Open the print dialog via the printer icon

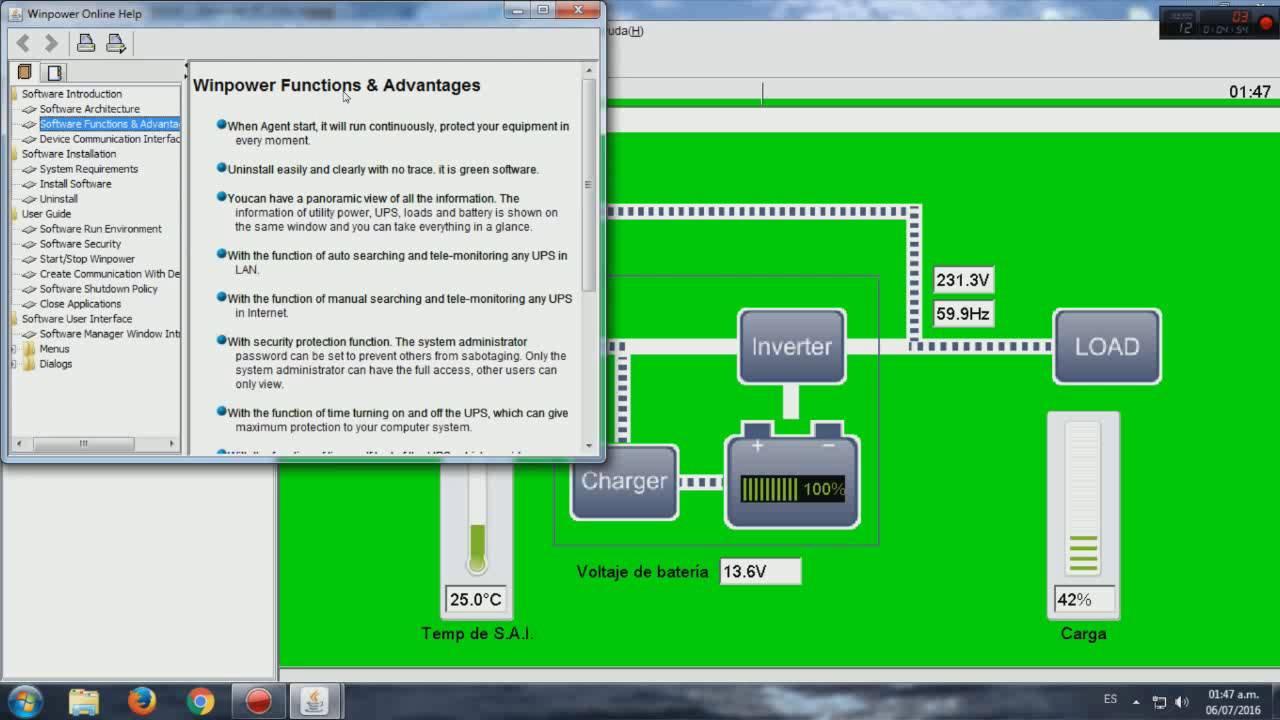86,43
